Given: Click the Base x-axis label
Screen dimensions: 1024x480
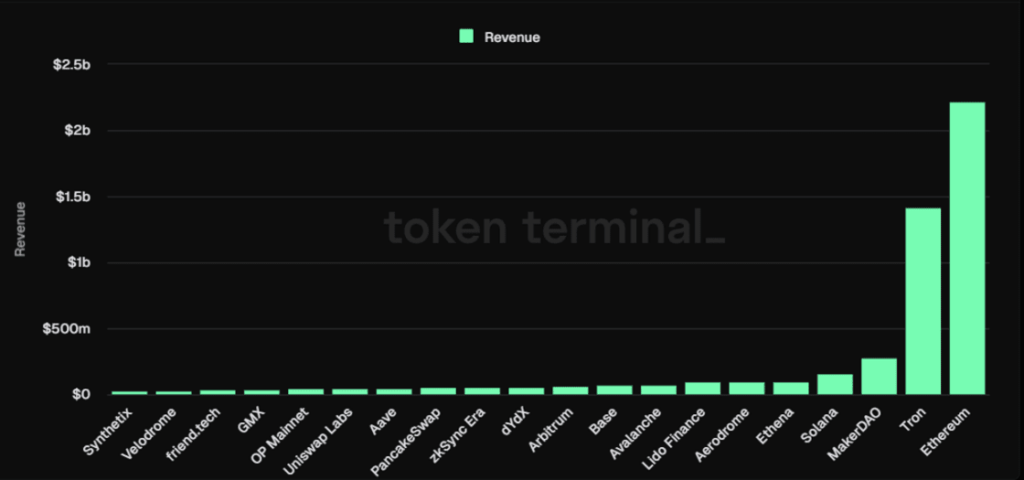Looking at the screenshot, I should (603, 419).
